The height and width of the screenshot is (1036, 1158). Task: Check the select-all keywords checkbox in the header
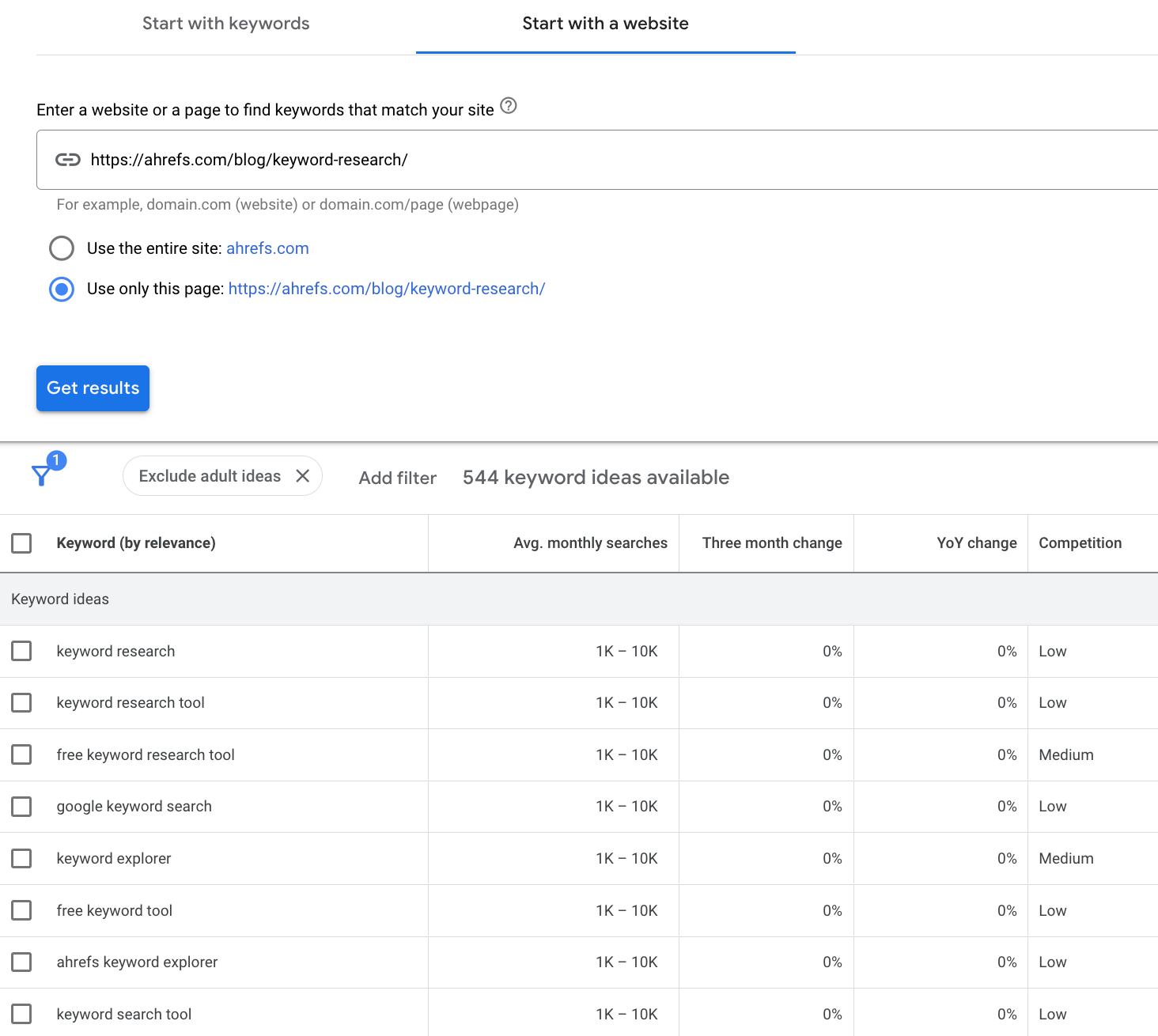pos(21,543)
